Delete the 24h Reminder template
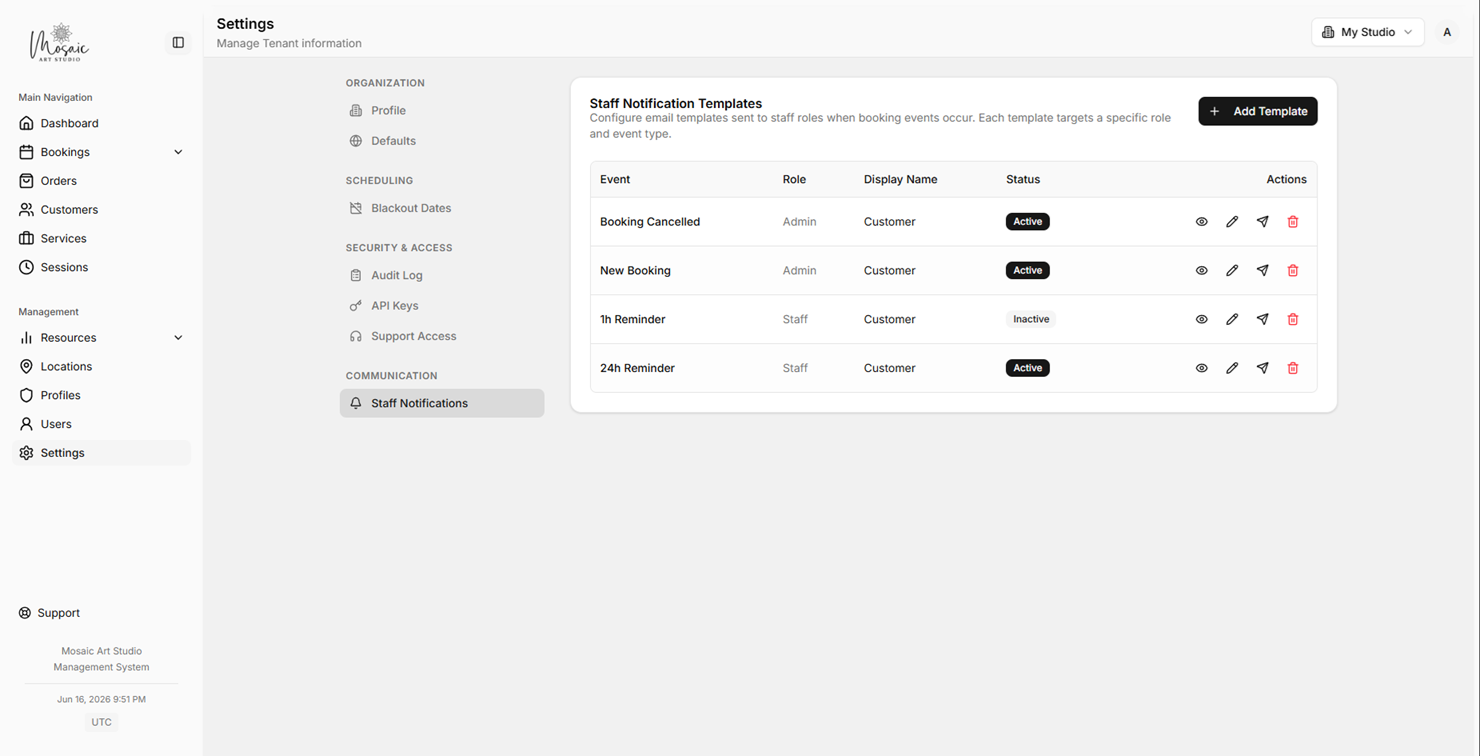 [1293, 369]
